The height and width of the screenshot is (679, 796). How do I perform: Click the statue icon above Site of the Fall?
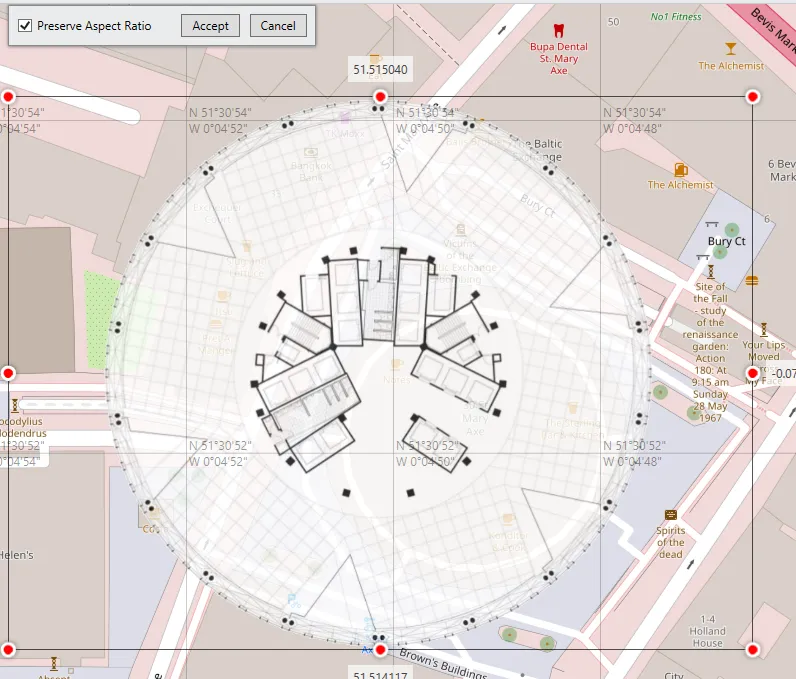click(710, 271)
